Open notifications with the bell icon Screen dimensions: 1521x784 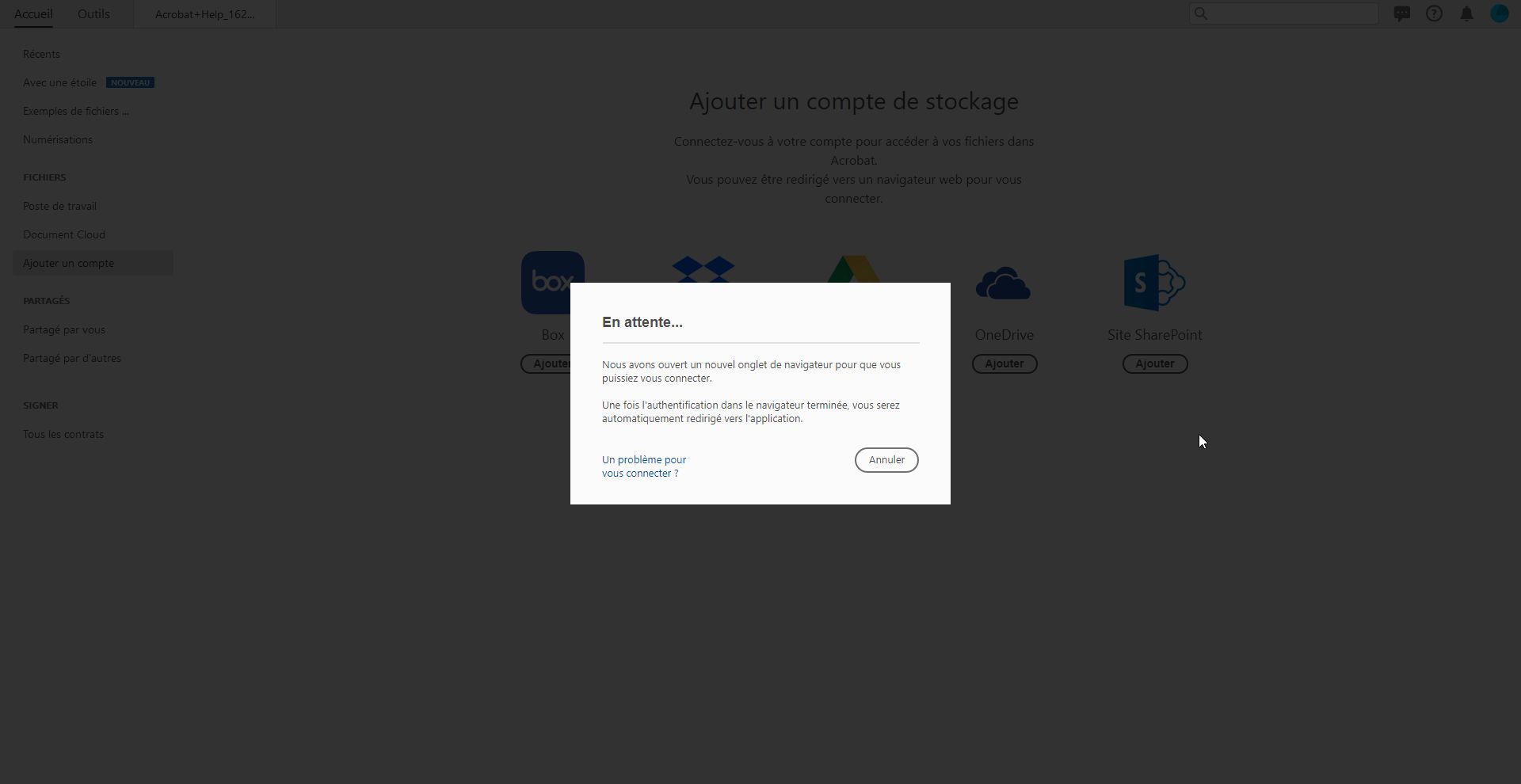1466,13
